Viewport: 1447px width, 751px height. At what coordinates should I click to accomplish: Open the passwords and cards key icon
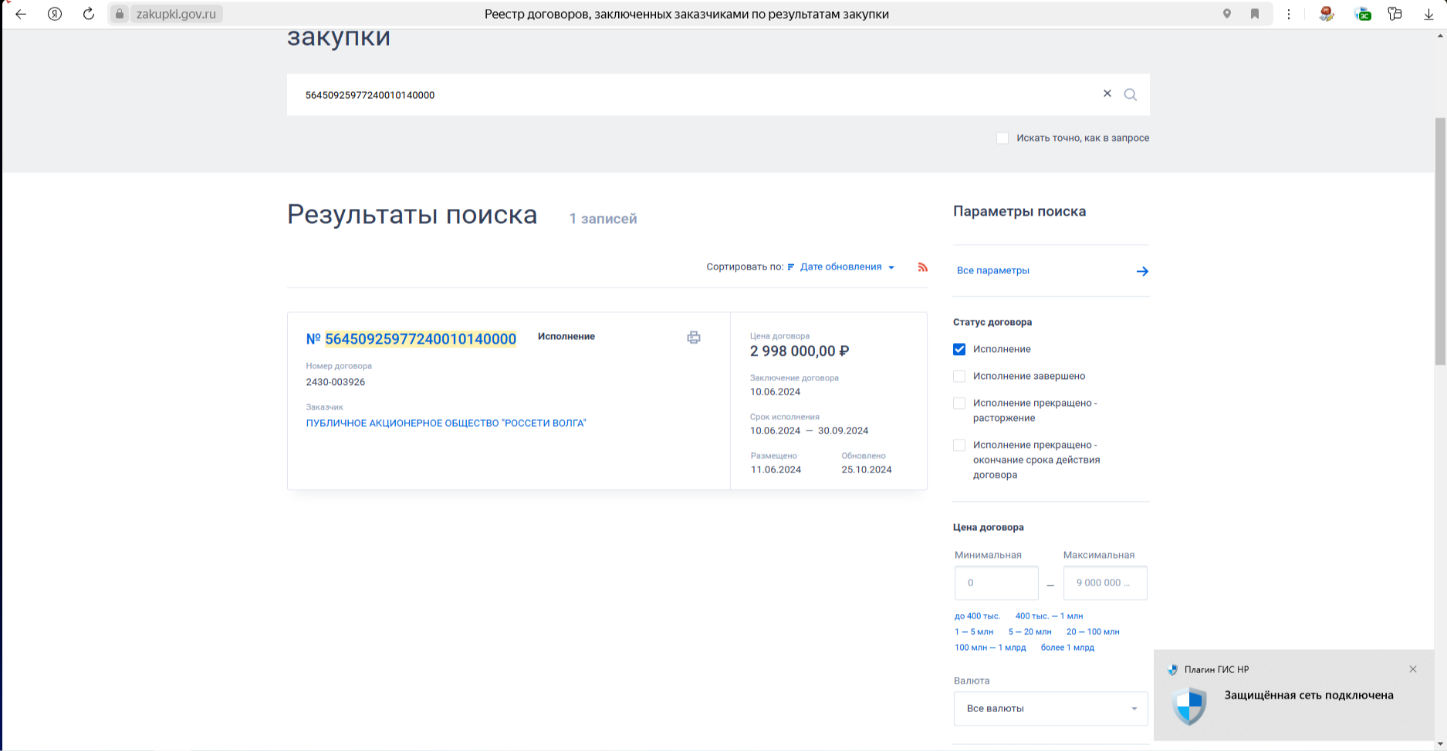(x=1395, y=14)
